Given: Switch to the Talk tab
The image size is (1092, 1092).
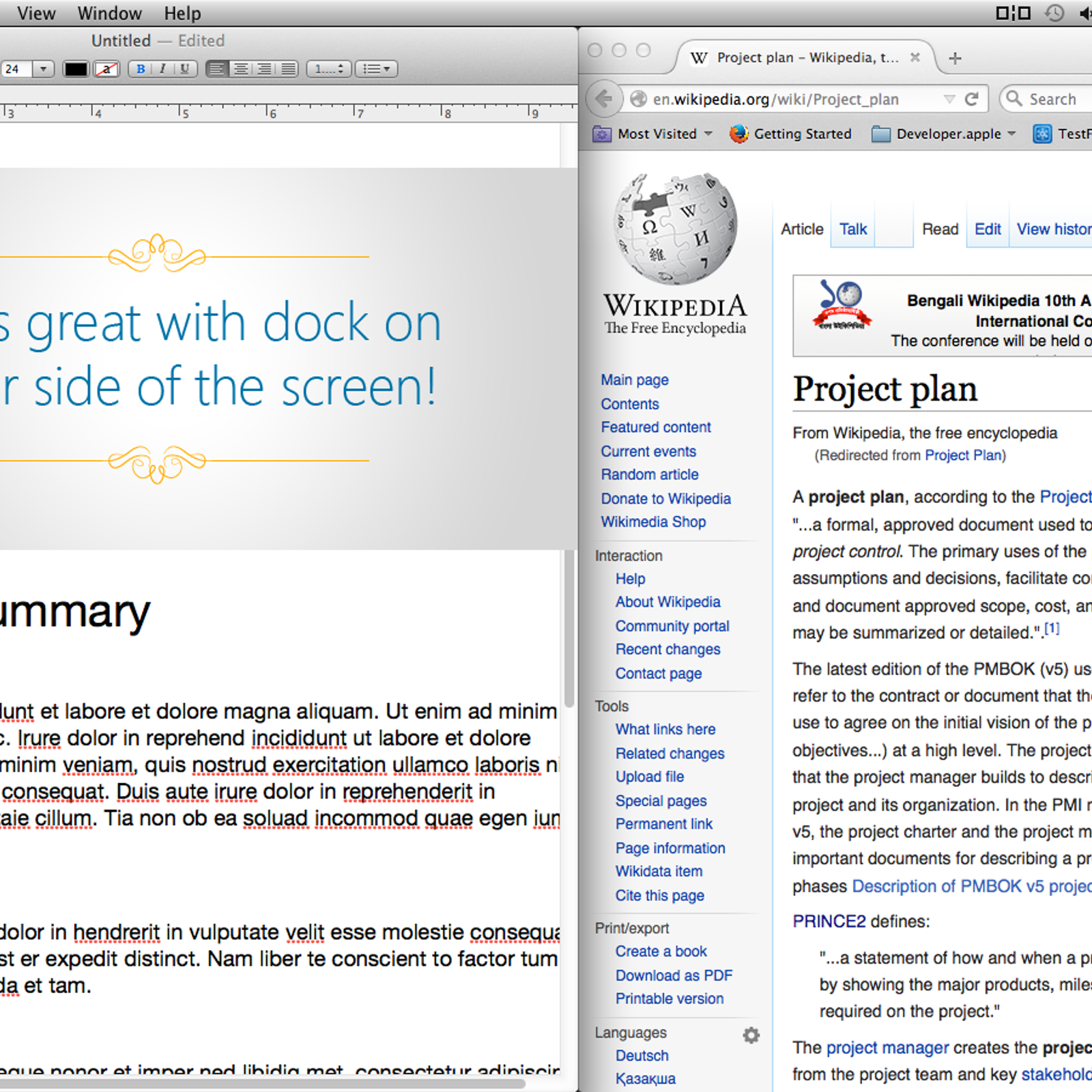Looking at the screenshot, I should (x=852, y=229).
